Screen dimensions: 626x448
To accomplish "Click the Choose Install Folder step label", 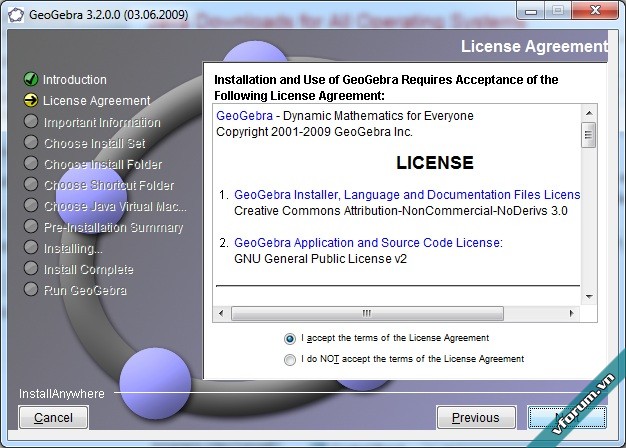I will pyautogui.click(x=103, y=164).
